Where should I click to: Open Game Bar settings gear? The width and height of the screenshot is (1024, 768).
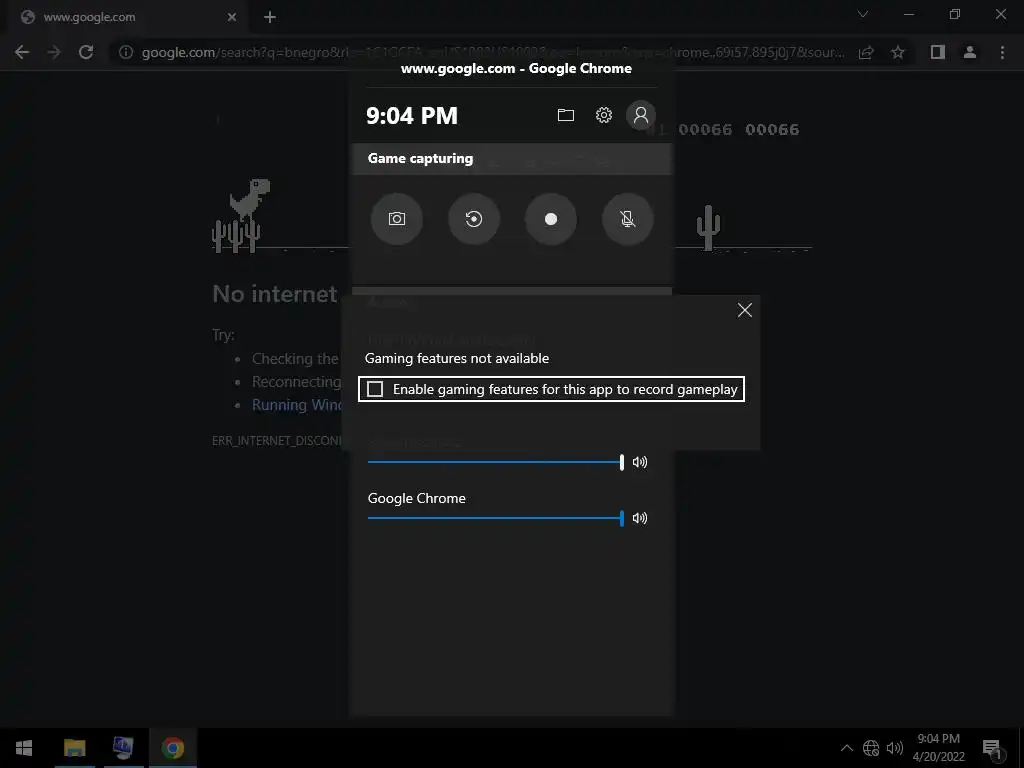(x=603, y=116)
